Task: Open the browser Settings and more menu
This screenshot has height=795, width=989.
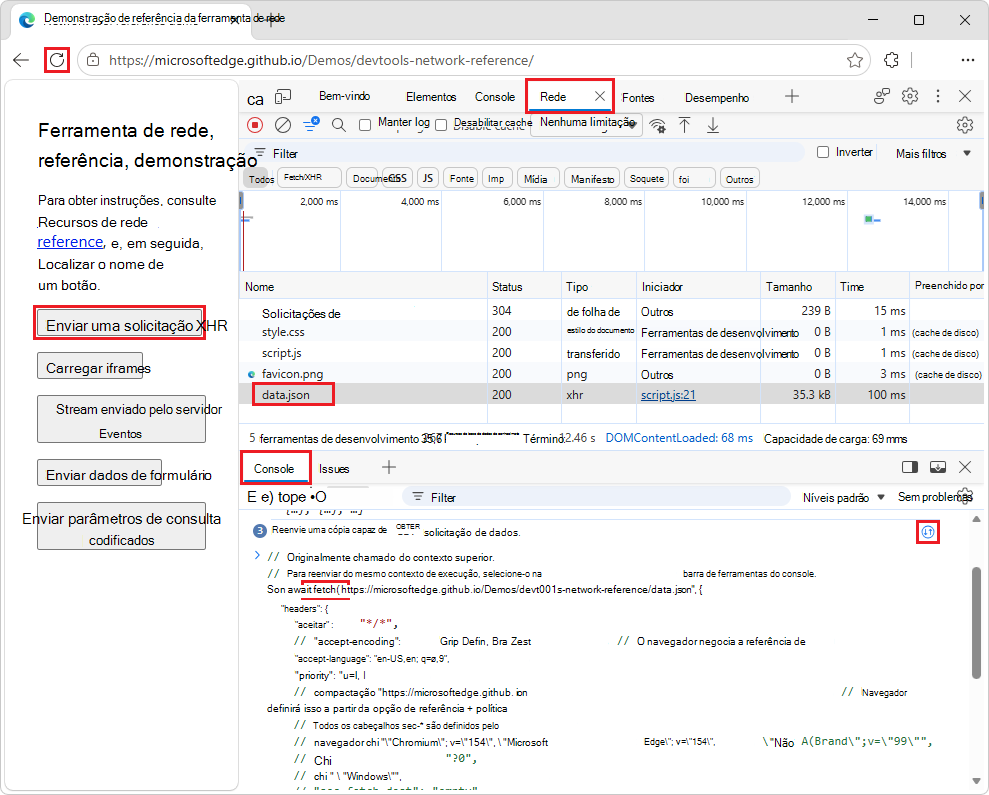Action: tap(968, 60)
